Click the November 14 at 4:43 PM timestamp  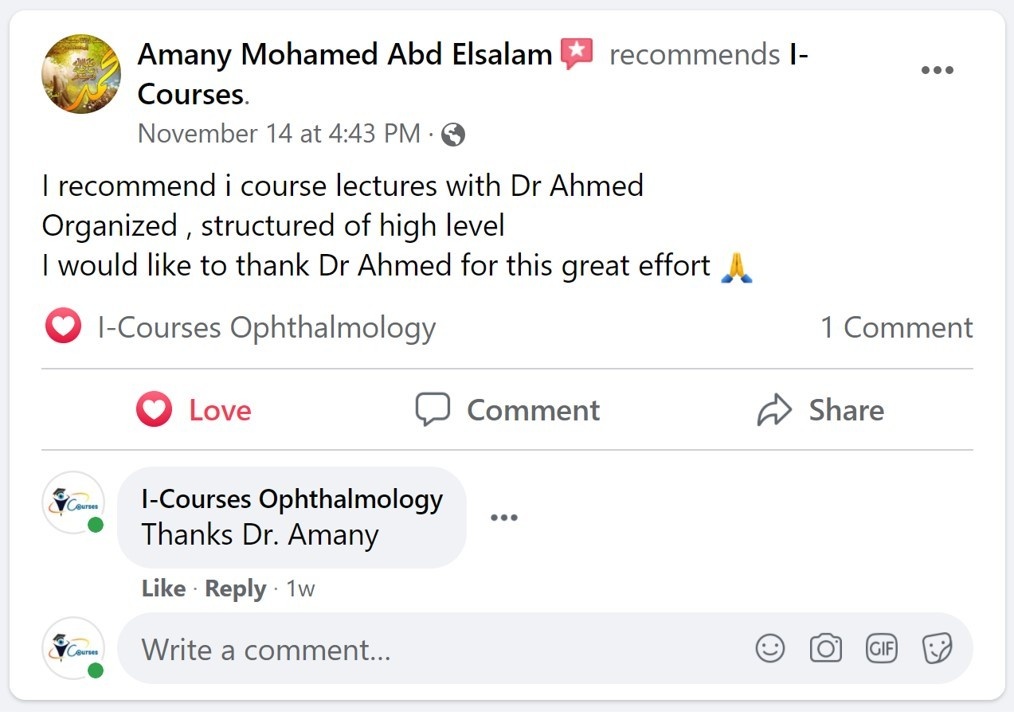click(x=279, y=134)
